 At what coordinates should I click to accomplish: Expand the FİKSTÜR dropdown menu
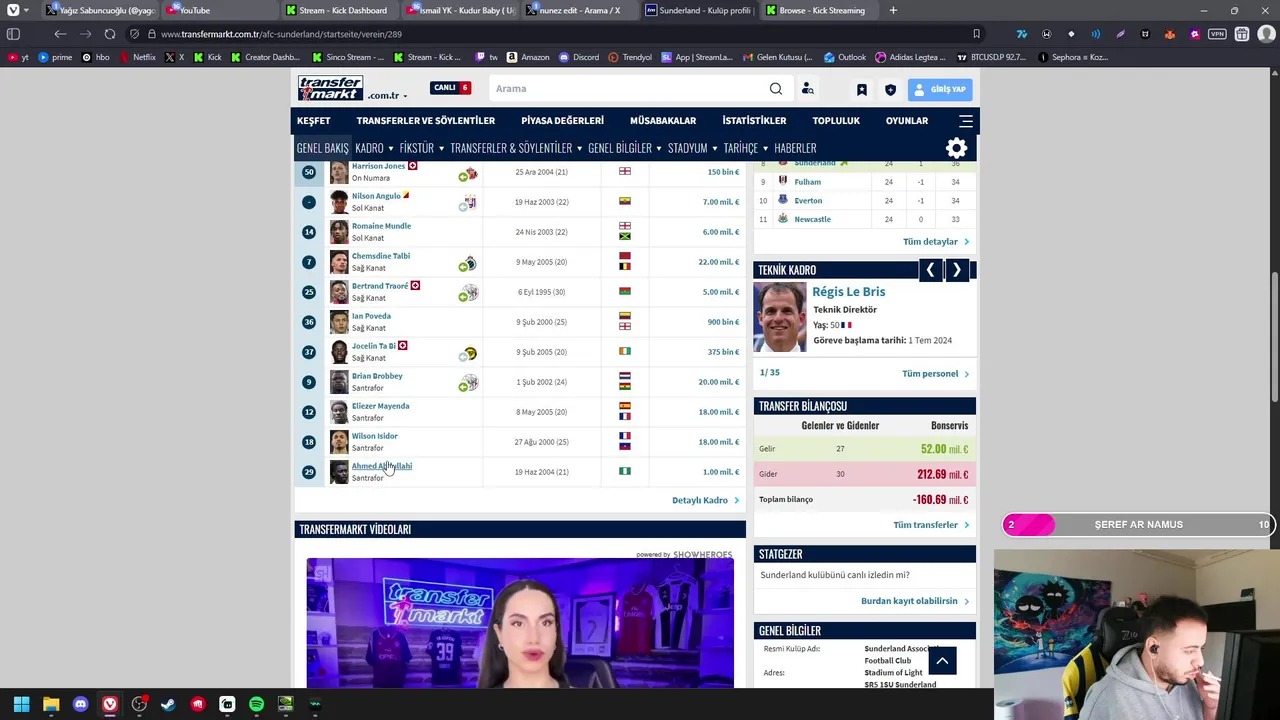[x=421, y=148]
